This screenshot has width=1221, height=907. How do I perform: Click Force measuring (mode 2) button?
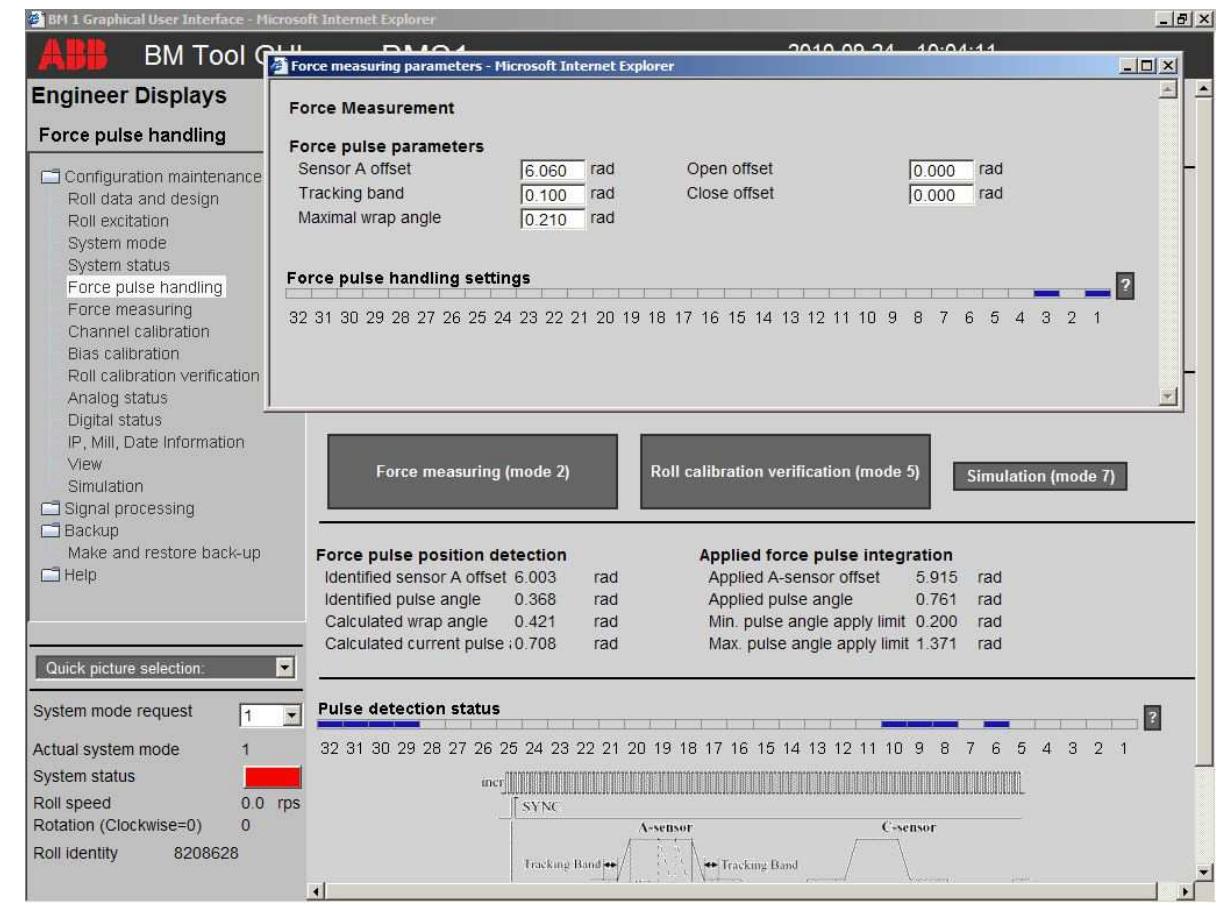pos(472,472)
